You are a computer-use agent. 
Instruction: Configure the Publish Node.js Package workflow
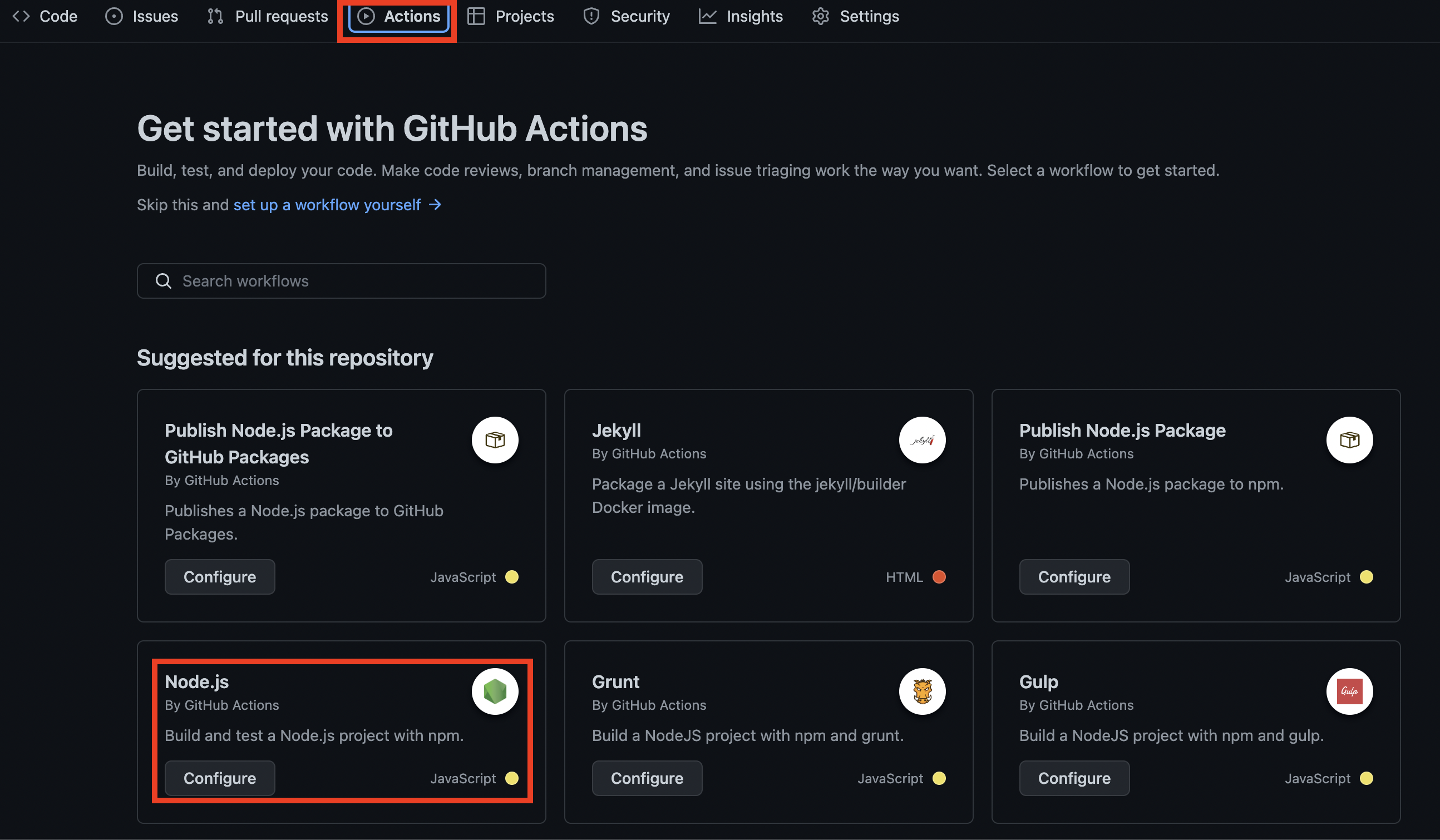[x=1074, y=576]
